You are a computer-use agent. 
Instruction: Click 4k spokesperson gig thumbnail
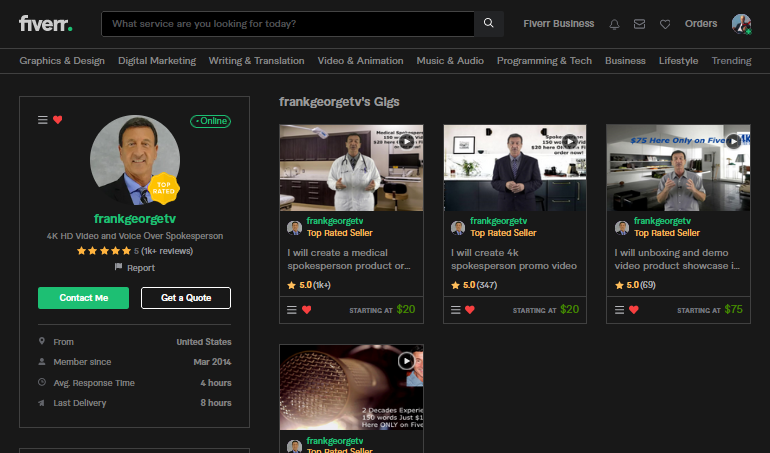(515, 168)
